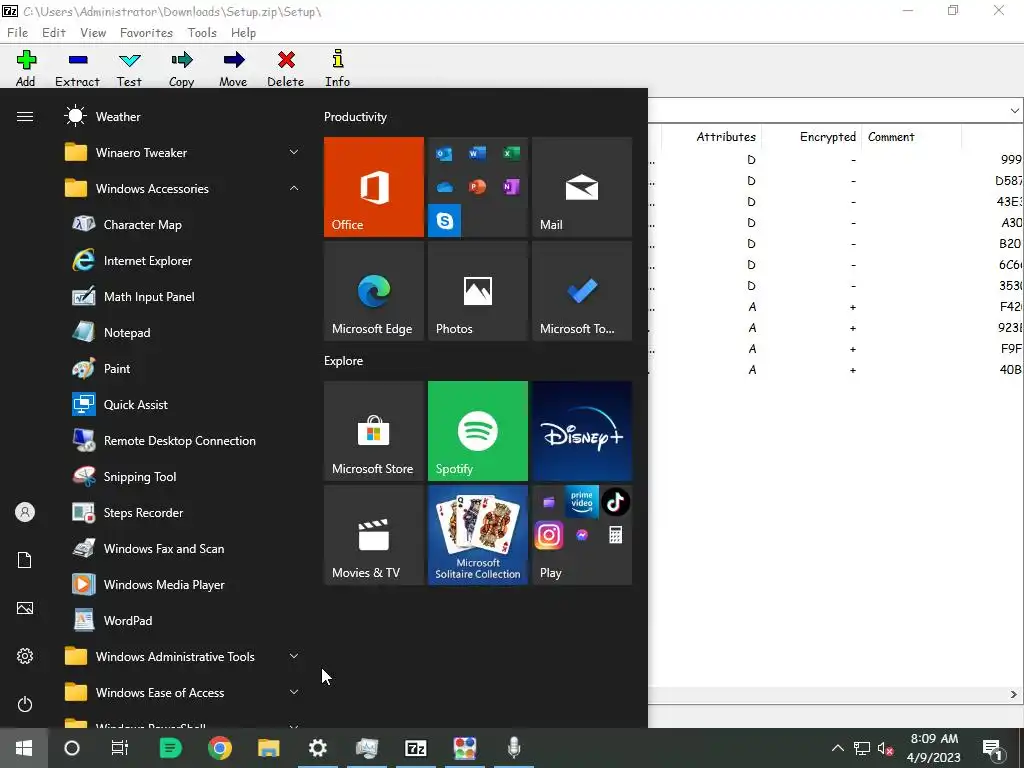Open Google Chrome from the taskbar
Screen dimensions: 1024x768
(x=220, y=748)
